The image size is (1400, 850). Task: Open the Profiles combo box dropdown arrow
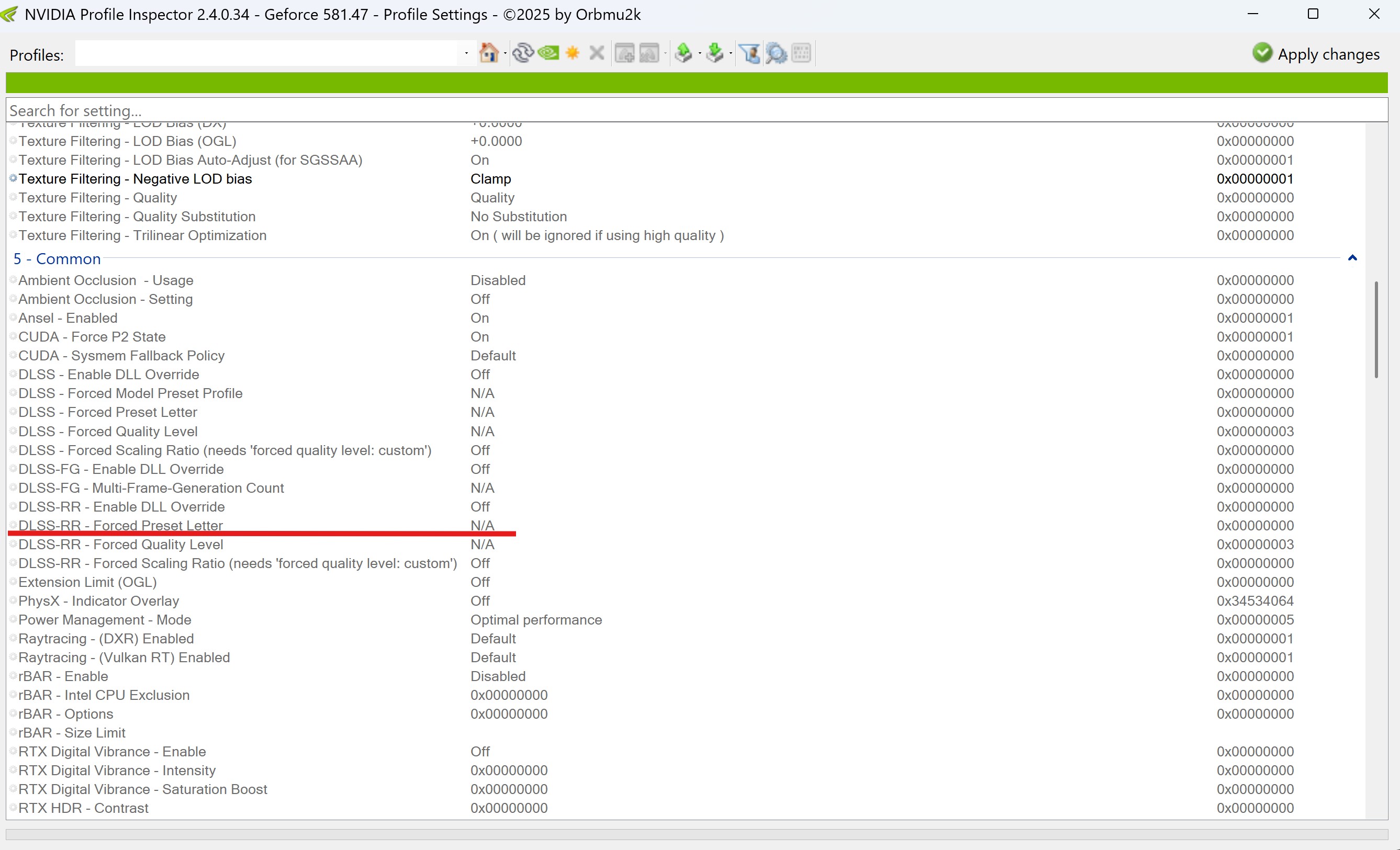(x=466, y=53)
